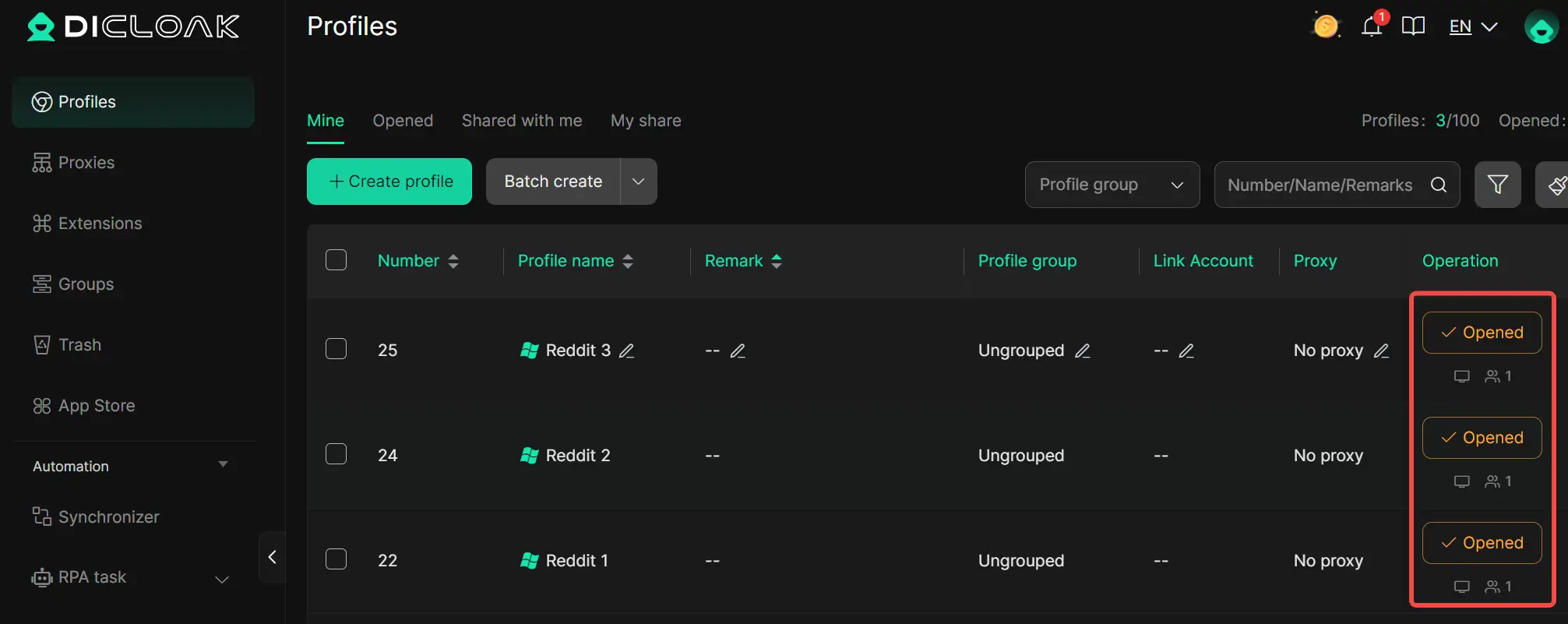The width and height of the screenshot is (1568, 624).
Task: Expand the Batch create dropdown arrow
Action: [638, 182]
